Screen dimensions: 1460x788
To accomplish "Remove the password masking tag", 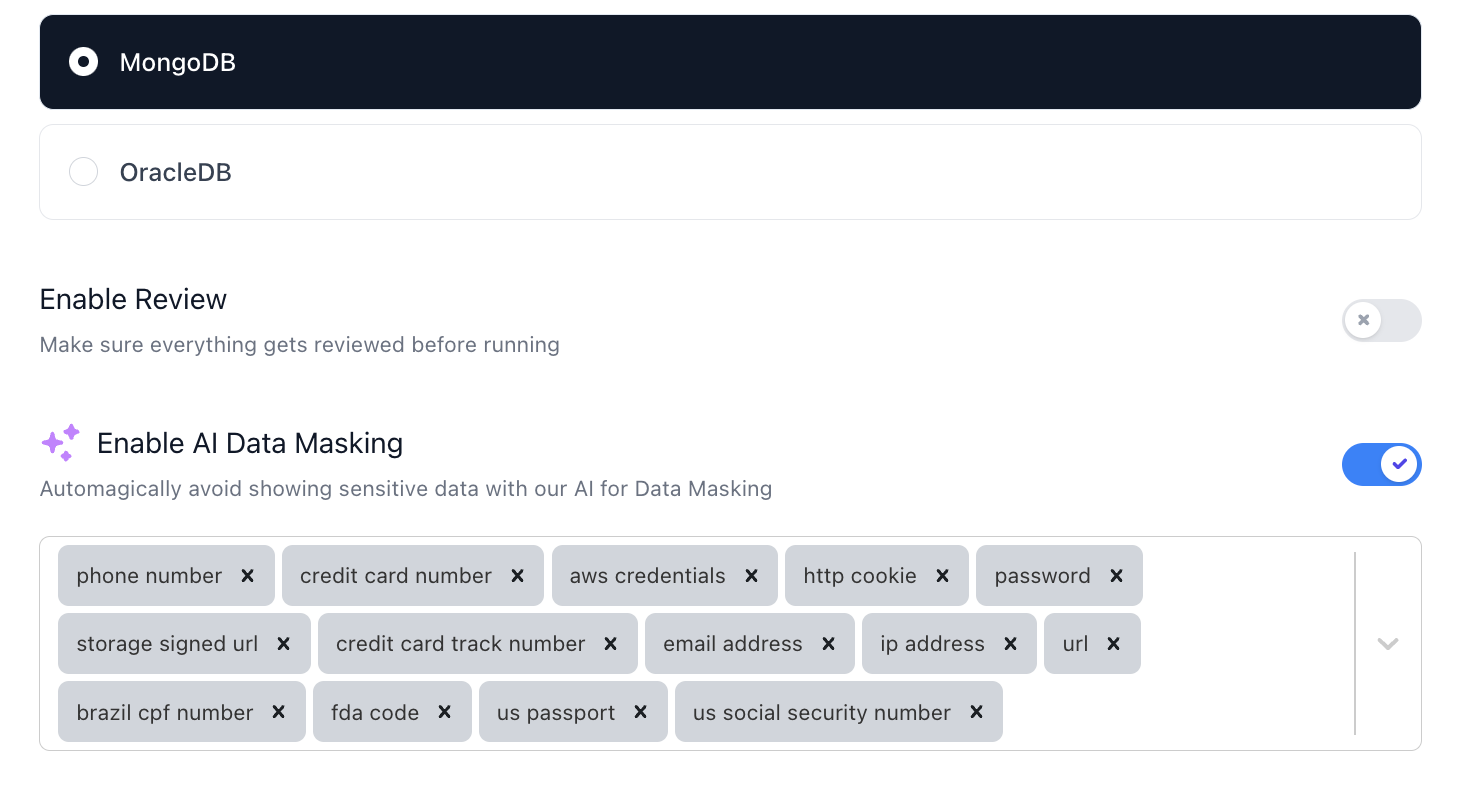I will [1116, 576].
